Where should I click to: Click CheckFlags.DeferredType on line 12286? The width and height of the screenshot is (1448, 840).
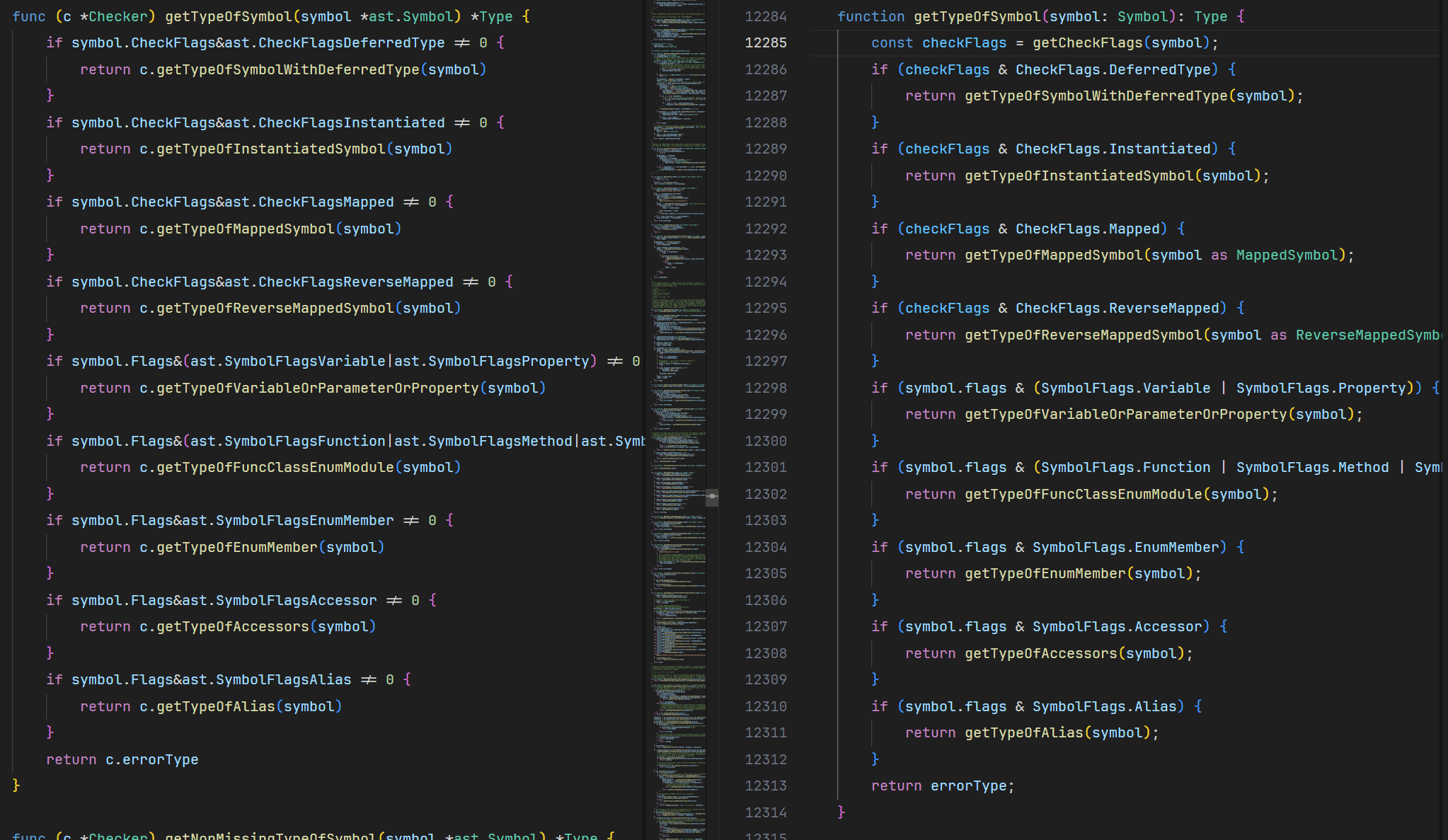pyautogui.click(x=1113, y=69)
